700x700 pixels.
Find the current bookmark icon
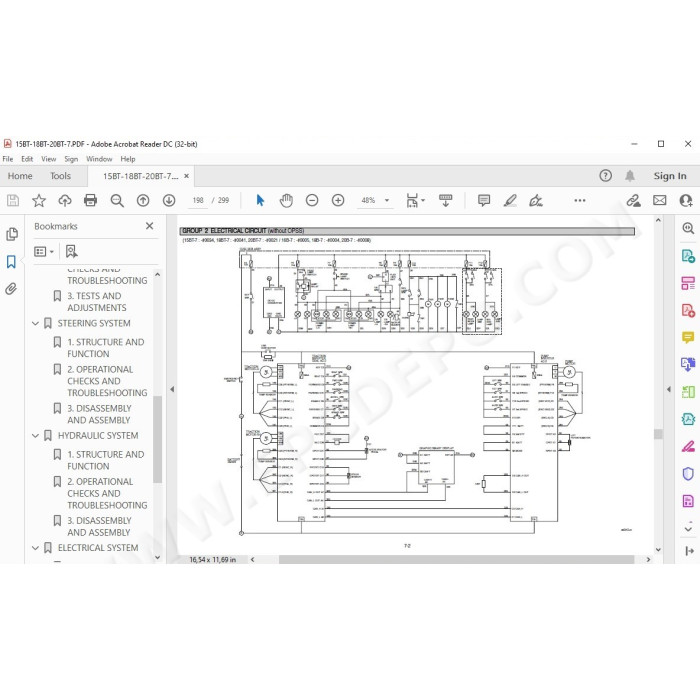(x=71, y=251)
